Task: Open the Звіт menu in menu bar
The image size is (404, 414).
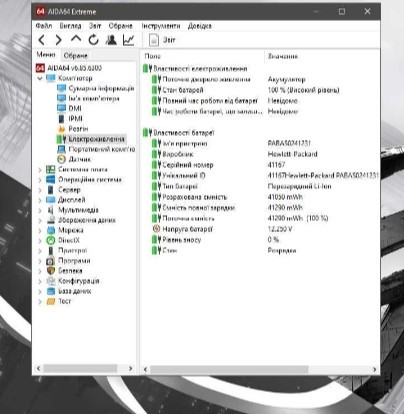Action: 95,26
